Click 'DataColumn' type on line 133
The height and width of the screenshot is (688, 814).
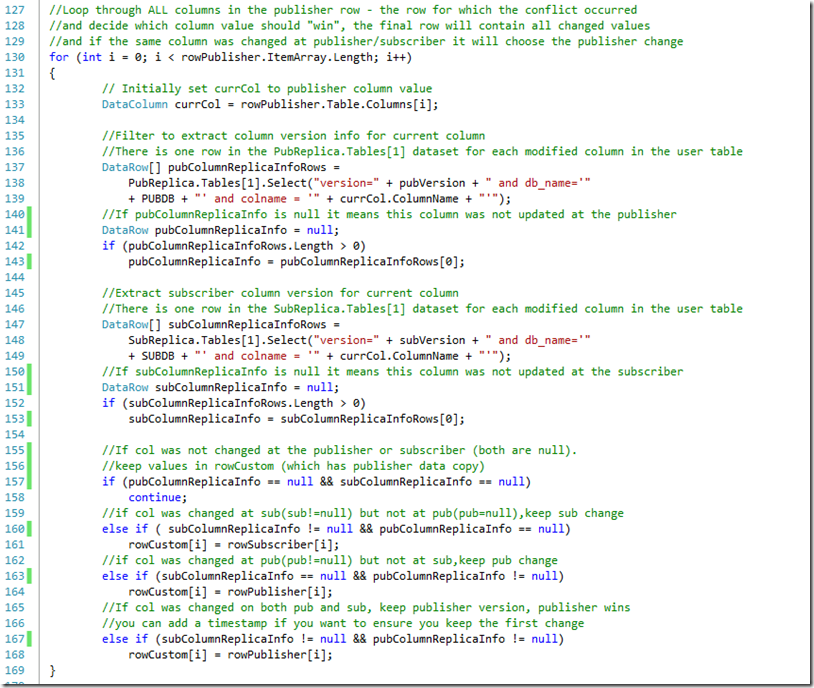(x=135, y=104)
